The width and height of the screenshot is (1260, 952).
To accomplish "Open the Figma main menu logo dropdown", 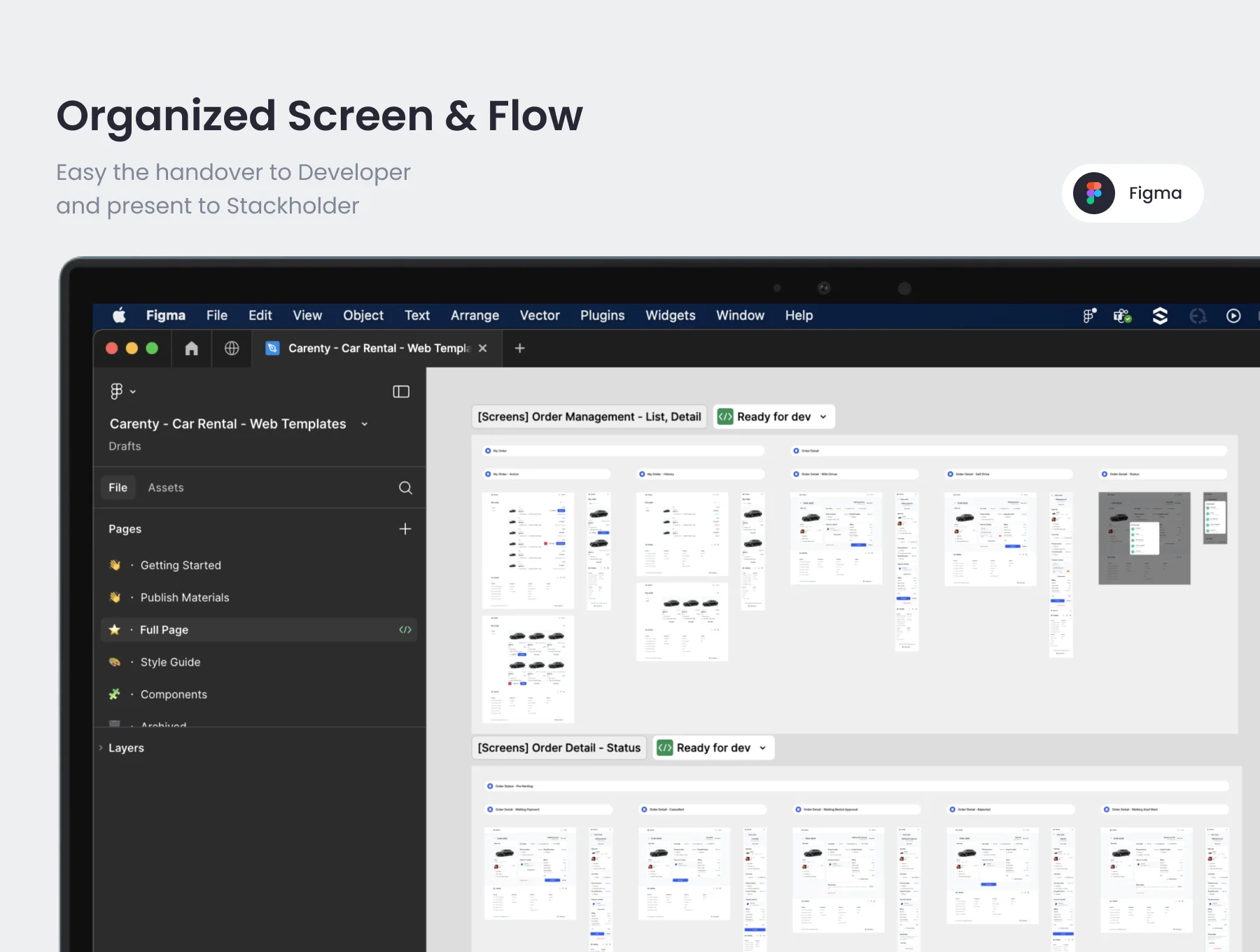I will (122, 391).
